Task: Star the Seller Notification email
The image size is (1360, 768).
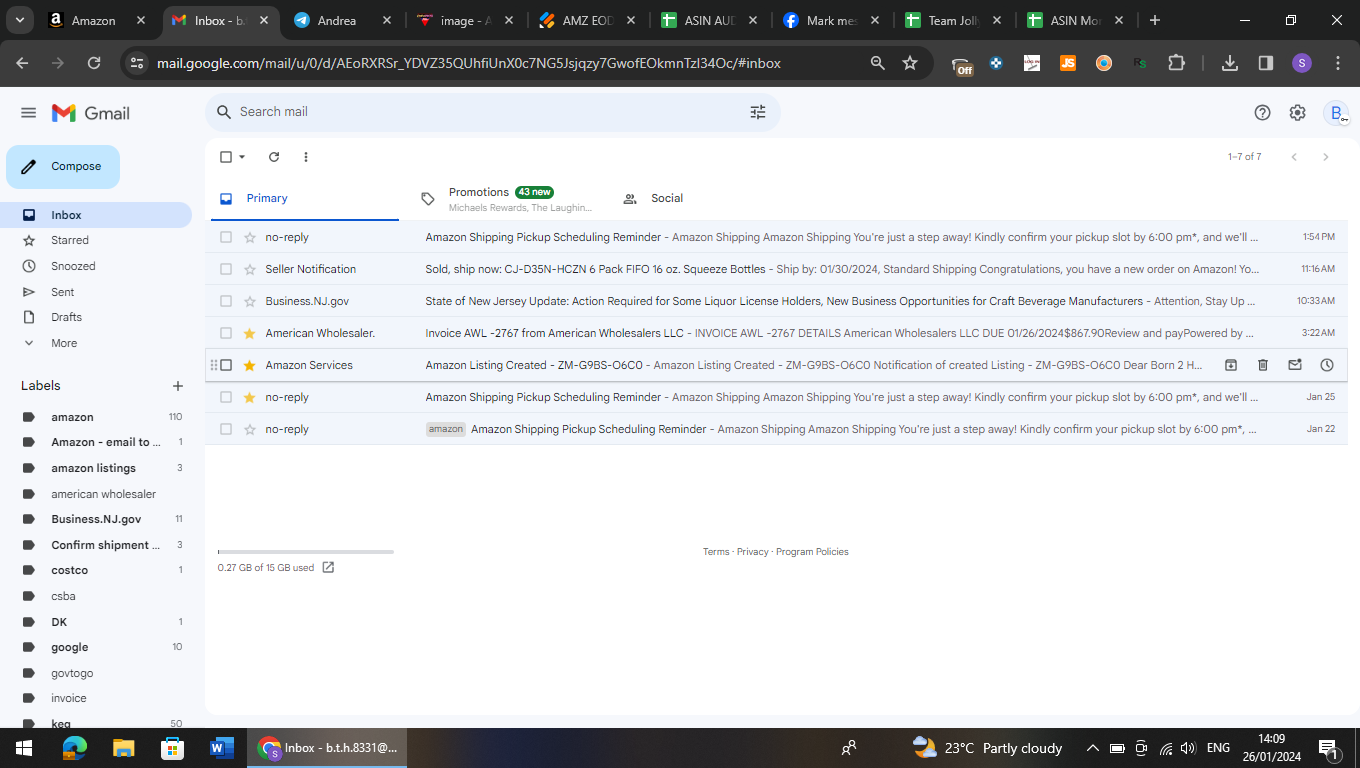Action: (250, 269)
